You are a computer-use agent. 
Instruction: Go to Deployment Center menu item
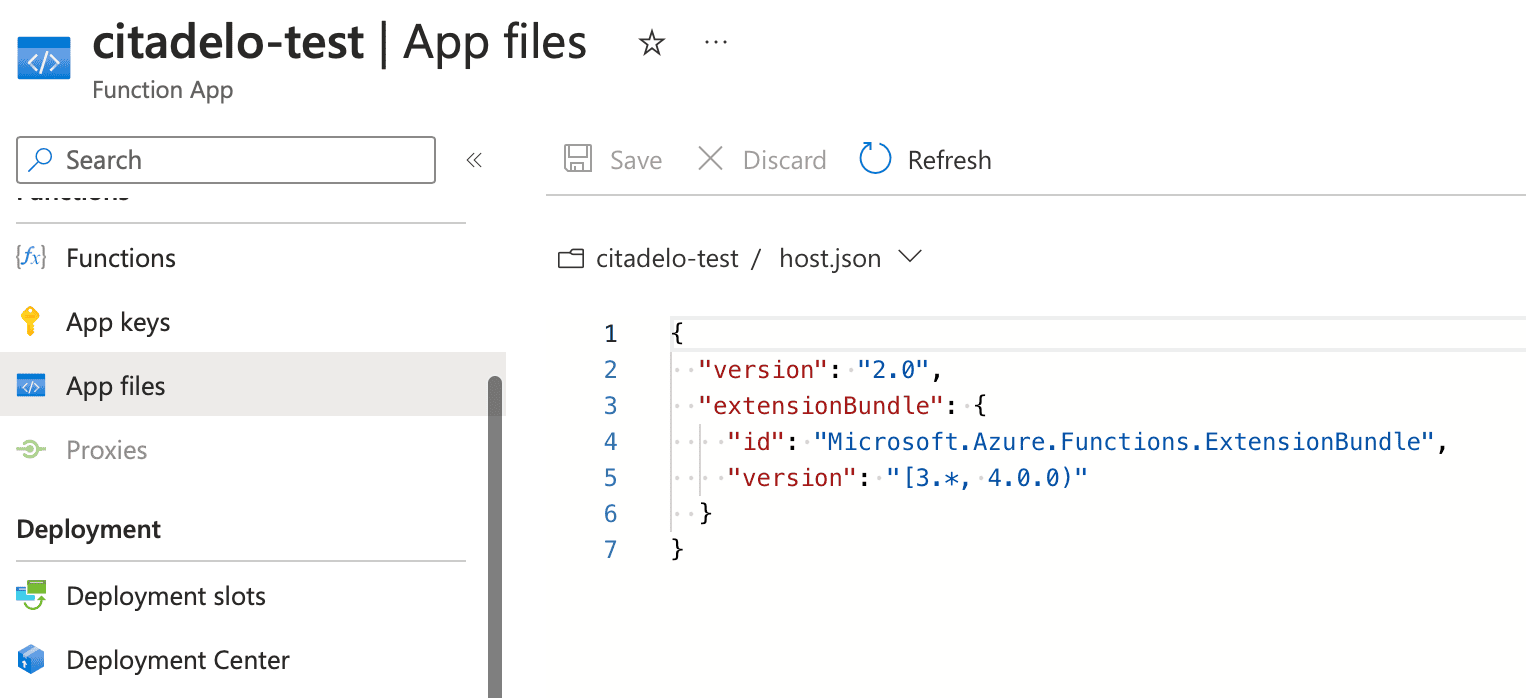(177, 660)
